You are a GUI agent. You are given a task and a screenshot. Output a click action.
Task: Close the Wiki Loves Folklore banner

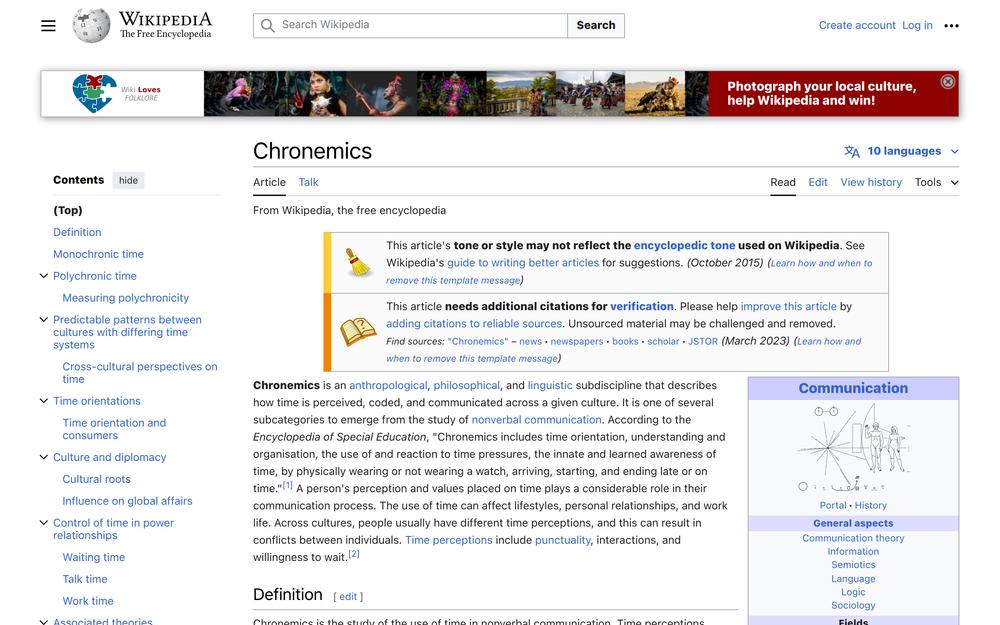pos(948,82)
